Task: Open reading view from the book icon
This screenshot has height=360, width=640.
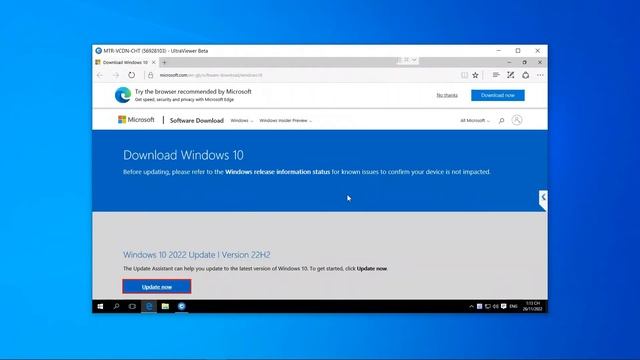Action: coord(464,75)
